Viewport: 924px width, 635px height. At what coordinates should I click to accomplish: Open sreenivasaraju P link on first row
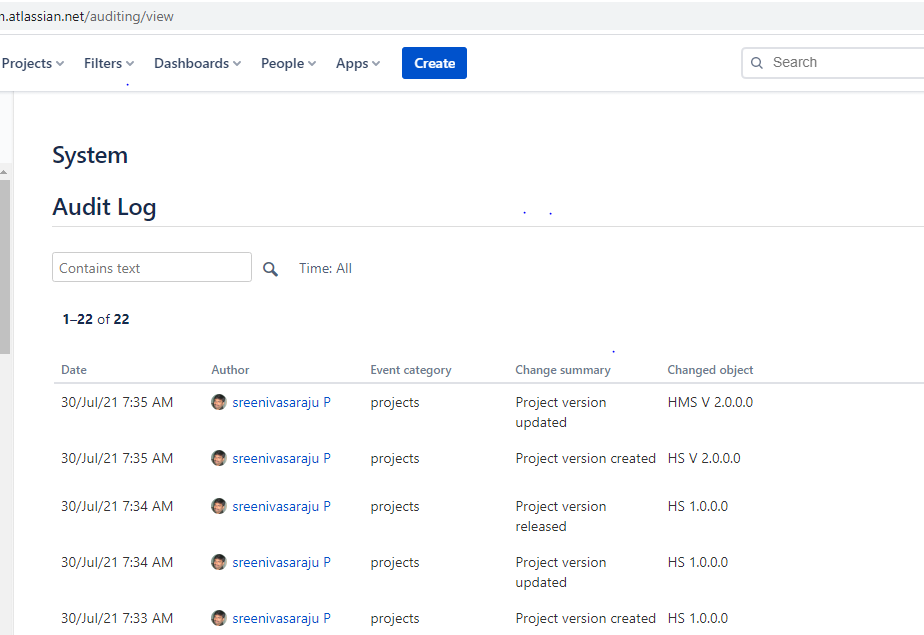pyautogui.click(x=281, y=402)
